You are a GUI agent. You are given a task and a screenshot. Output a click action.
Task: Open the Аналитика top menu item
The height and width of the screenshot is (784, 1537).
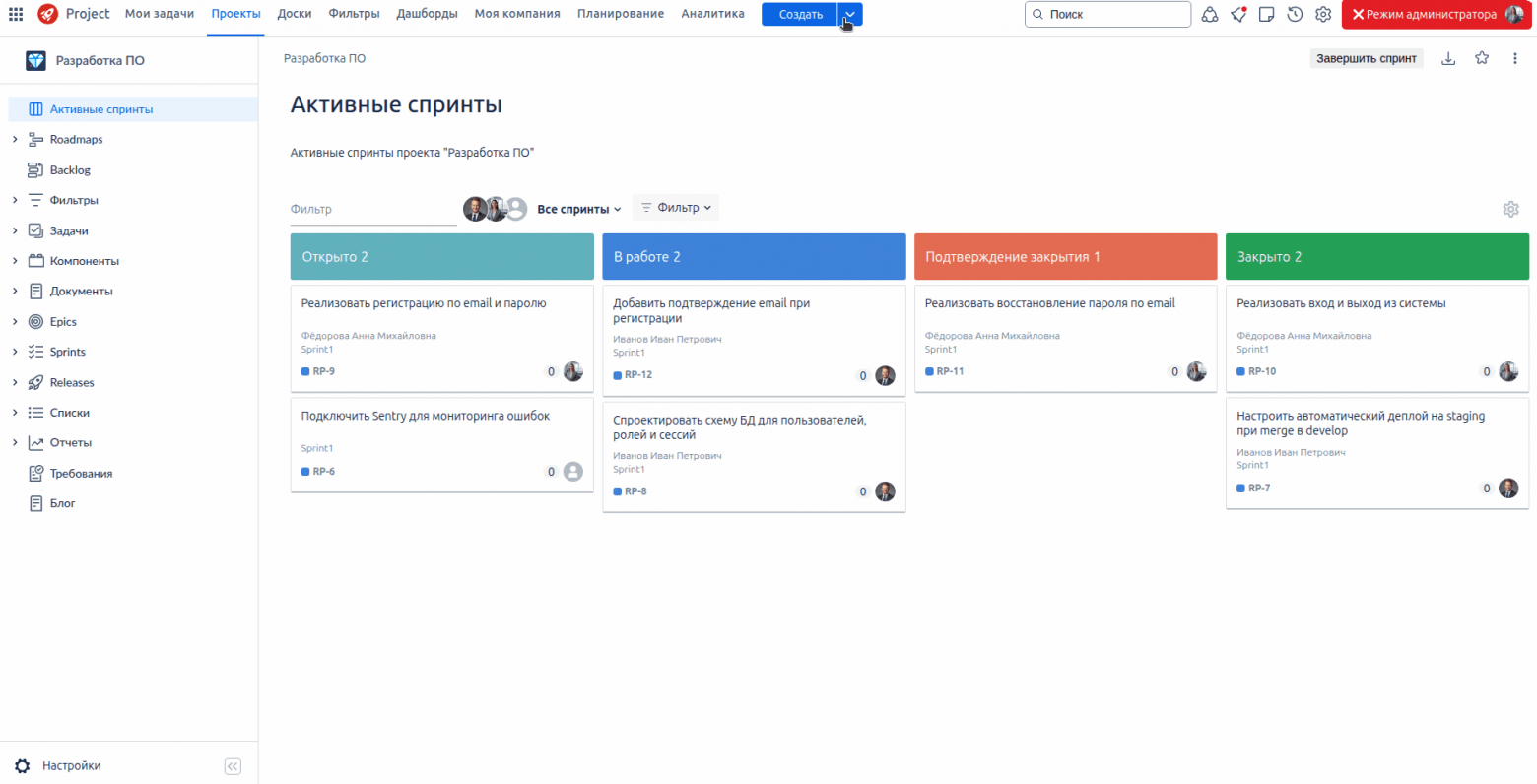click(x=713, y=14)
